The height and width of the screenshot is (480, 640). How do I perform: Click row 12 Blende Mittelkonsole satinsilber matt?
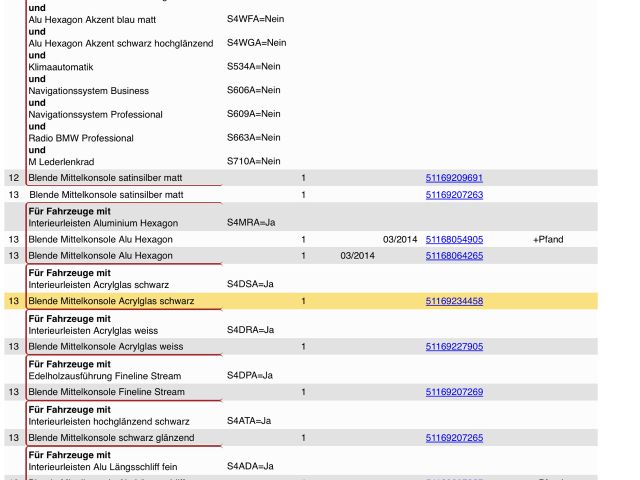(105, 178)
